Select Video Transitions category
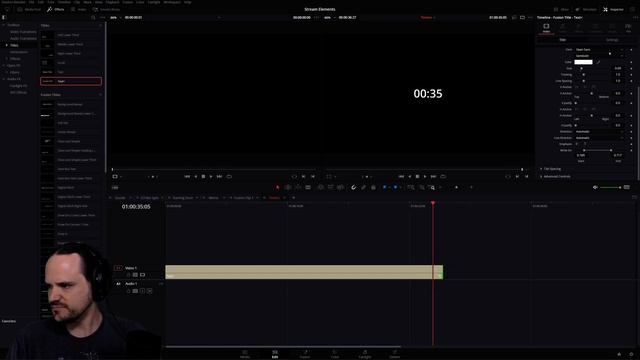 tap(23, 32)
